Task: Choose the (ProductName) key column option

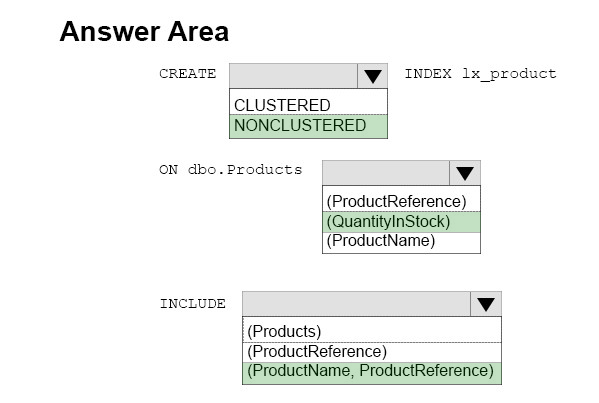Action: [x=401, y=241]
